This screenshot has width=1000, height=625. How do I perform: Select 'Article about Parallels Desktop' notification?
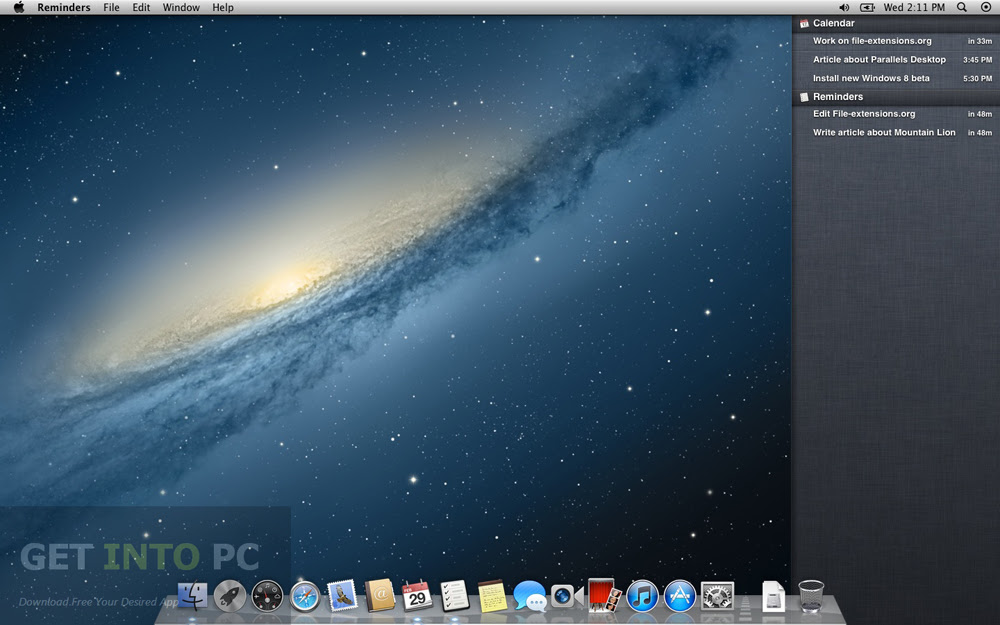(x=879, y=60)
